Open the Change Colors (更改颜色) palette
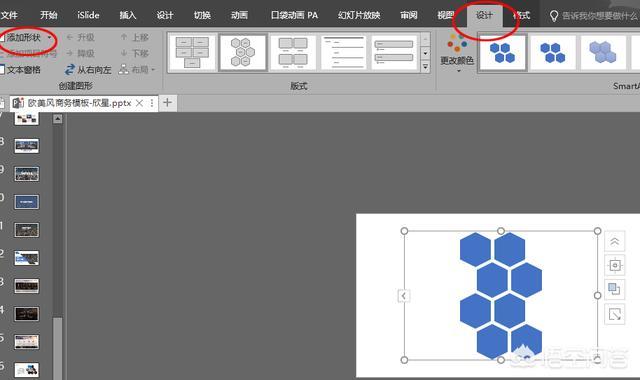This screenshot has height=380, width=640. point(457,53)
